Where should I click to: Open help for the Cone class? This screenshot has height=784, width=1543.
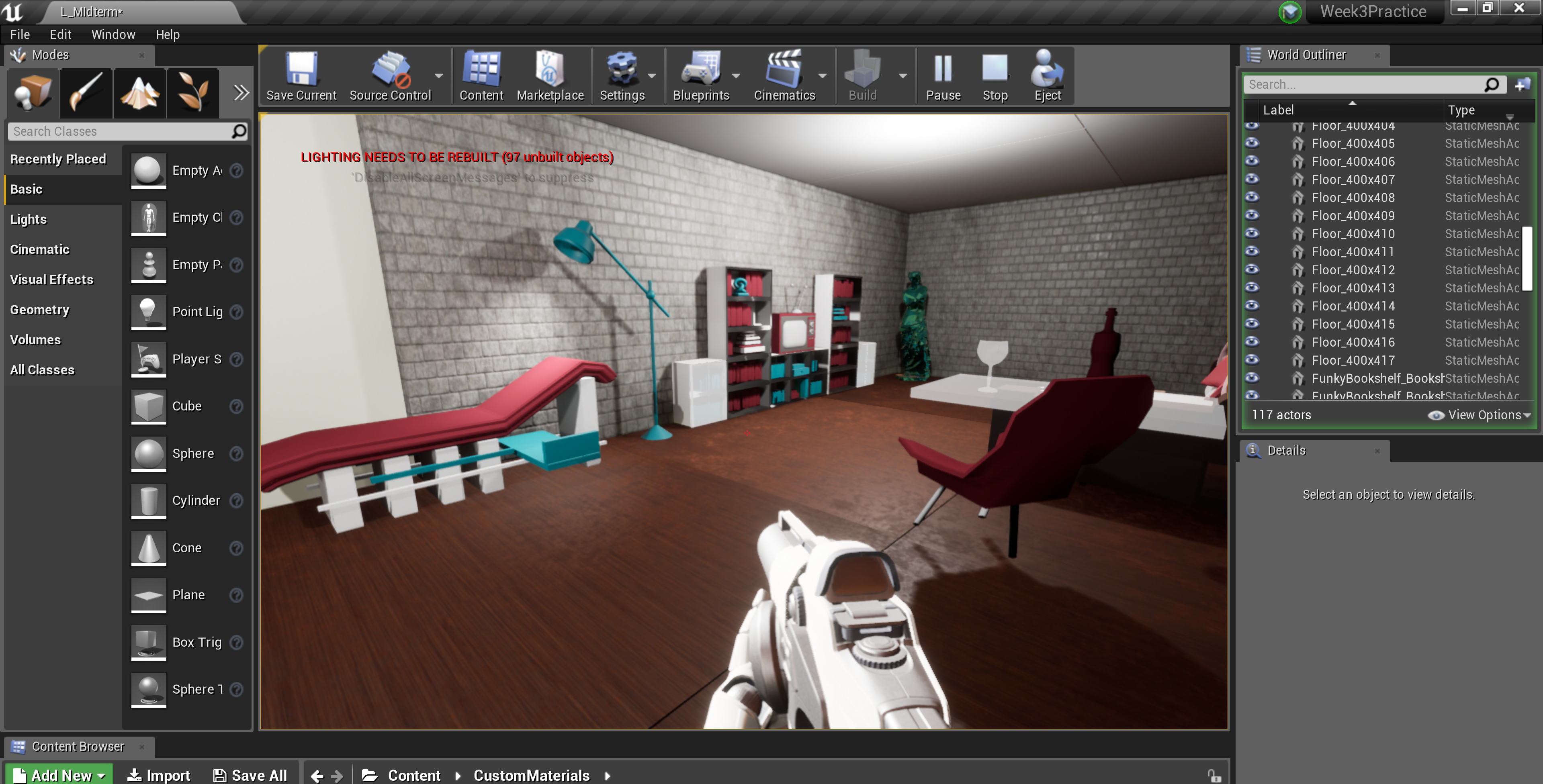coord(237,547)
